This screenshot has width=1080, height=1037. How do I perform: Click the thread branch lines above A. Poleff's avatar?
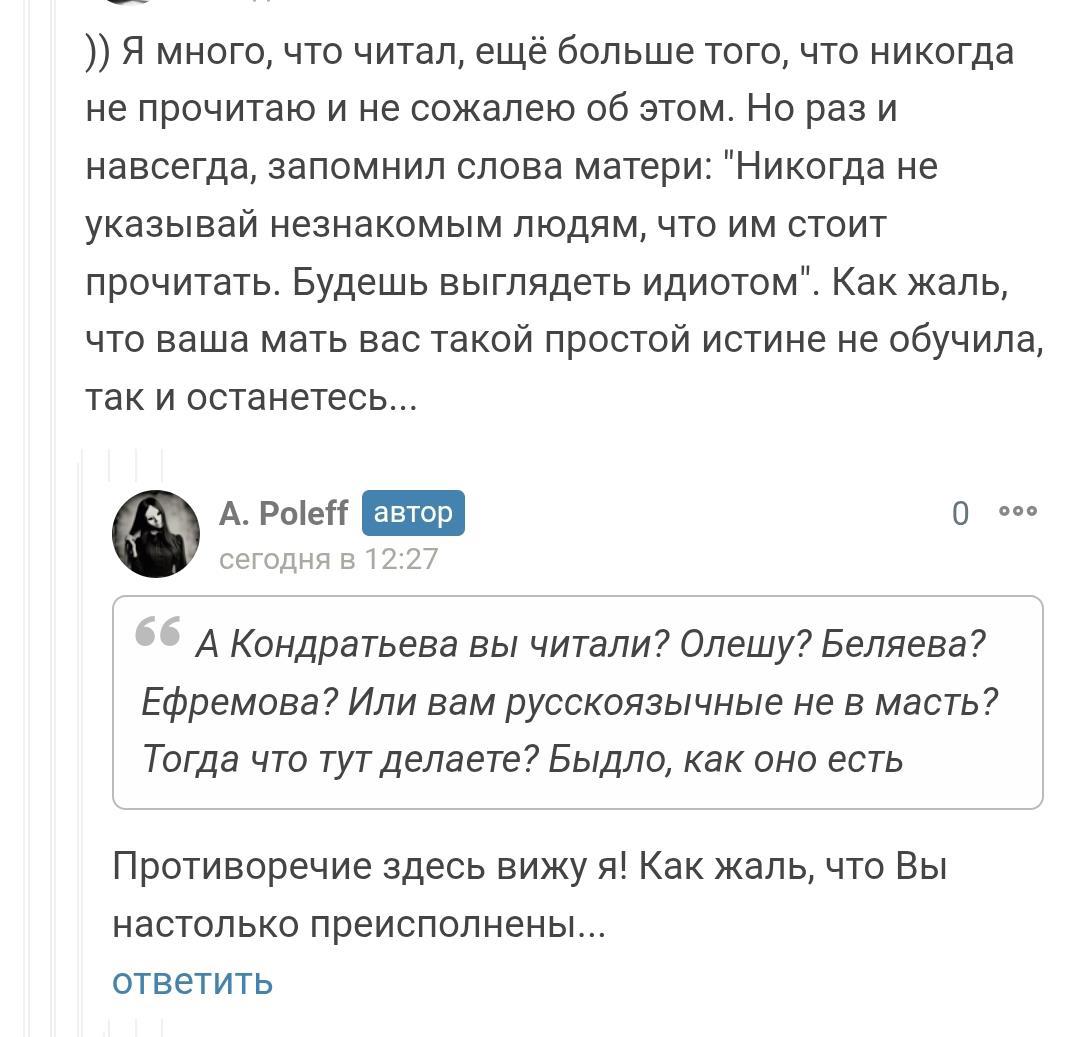pos(136,463)
